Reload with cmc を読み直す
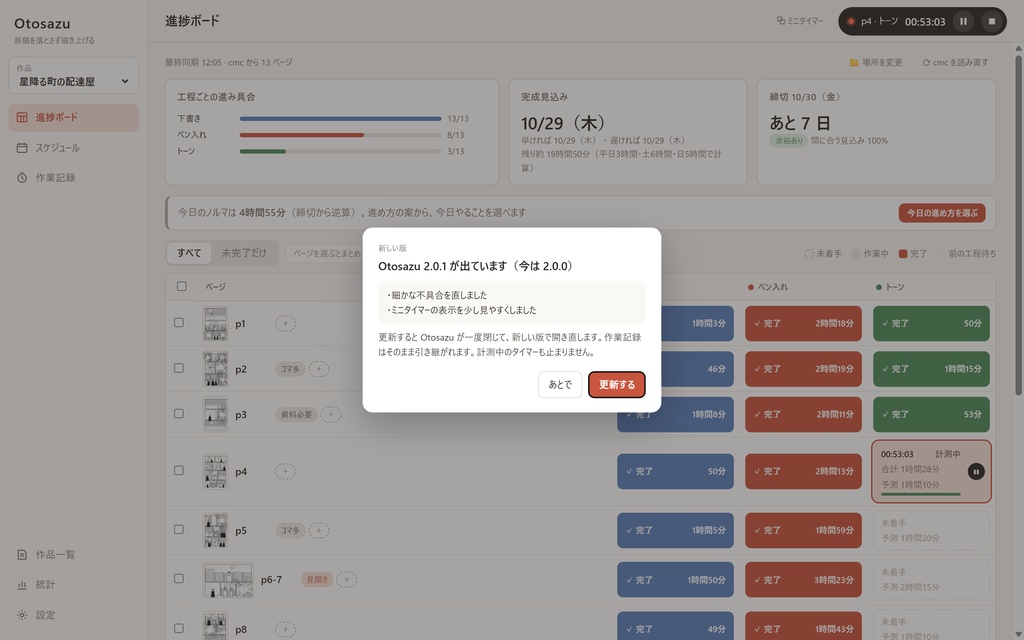 955,63
